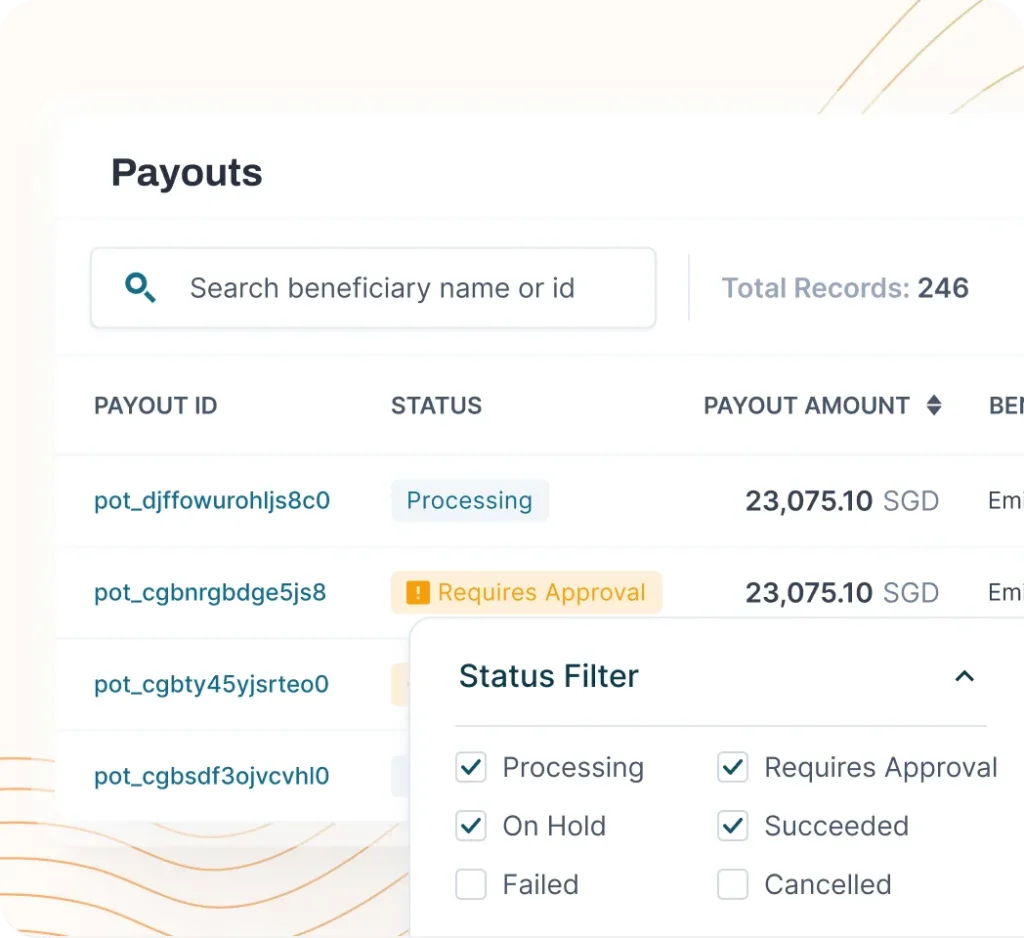The image size is (1024, 938).
Task: Sort by Payout Amount arrows icon
Action: (x=934, y=405)
